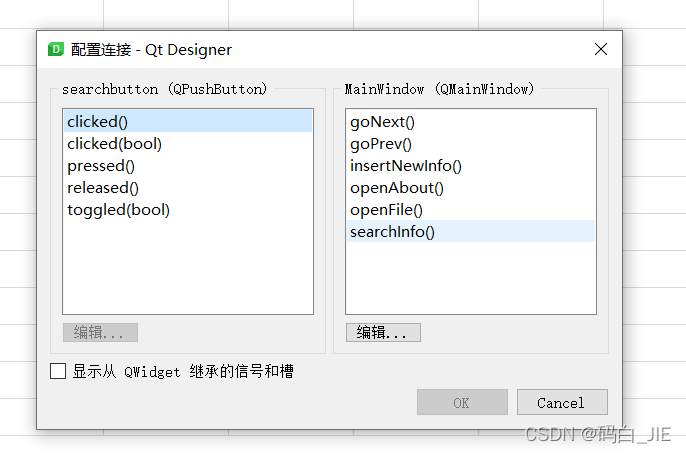Click the enabled 编辑... button under MainWindow slots
The width and height of the screenshot is (686, 453).
tap(383, 332)
